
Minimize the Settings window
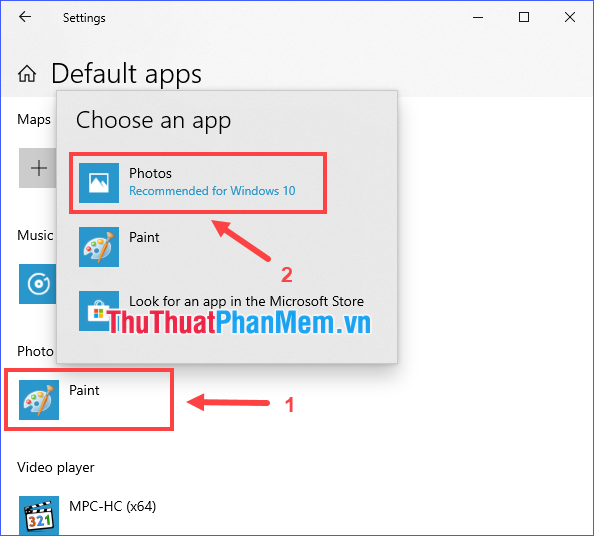tap(478, 17)
